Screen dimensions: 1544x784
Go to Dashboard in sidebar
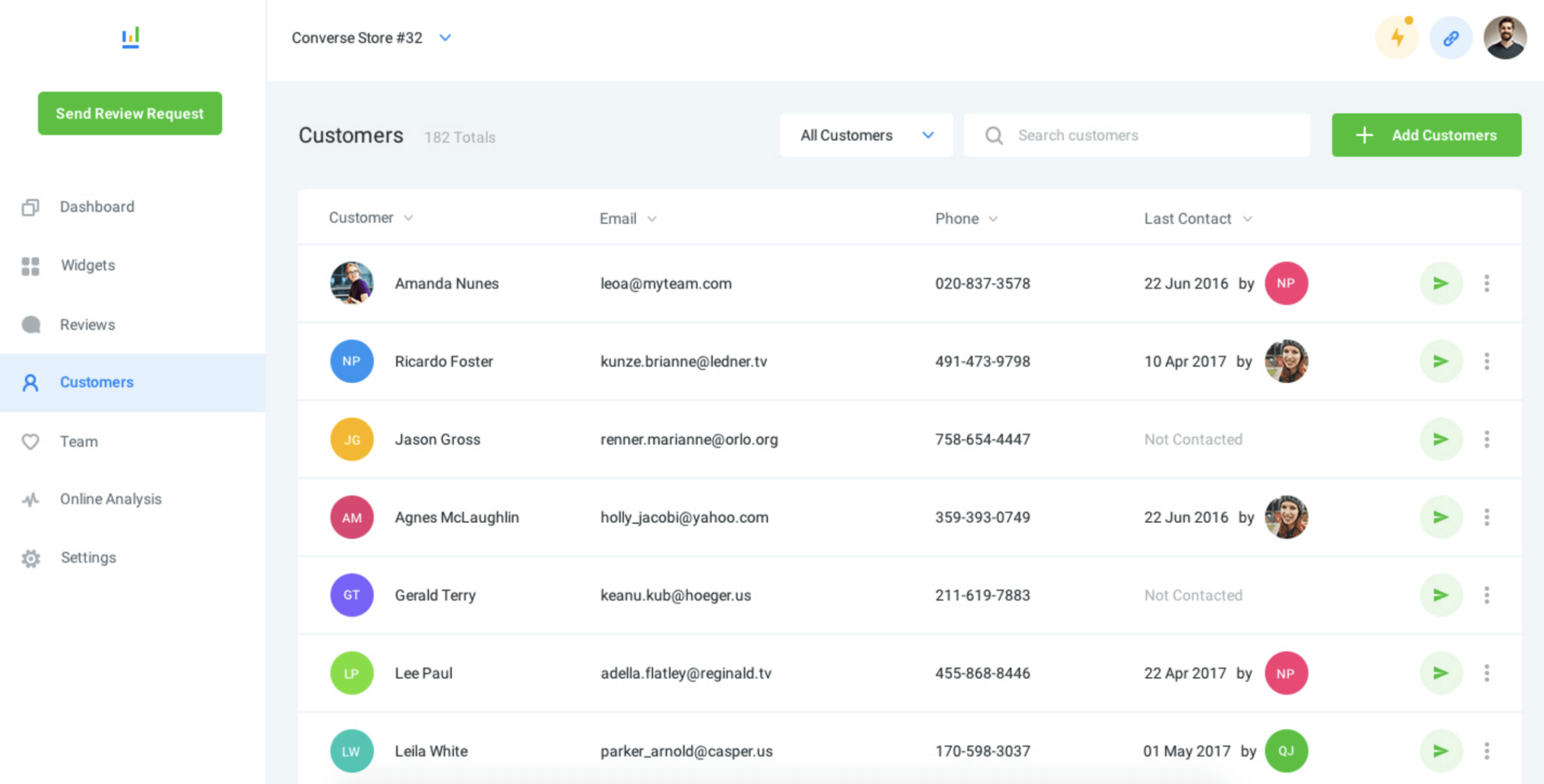[96, 207]
